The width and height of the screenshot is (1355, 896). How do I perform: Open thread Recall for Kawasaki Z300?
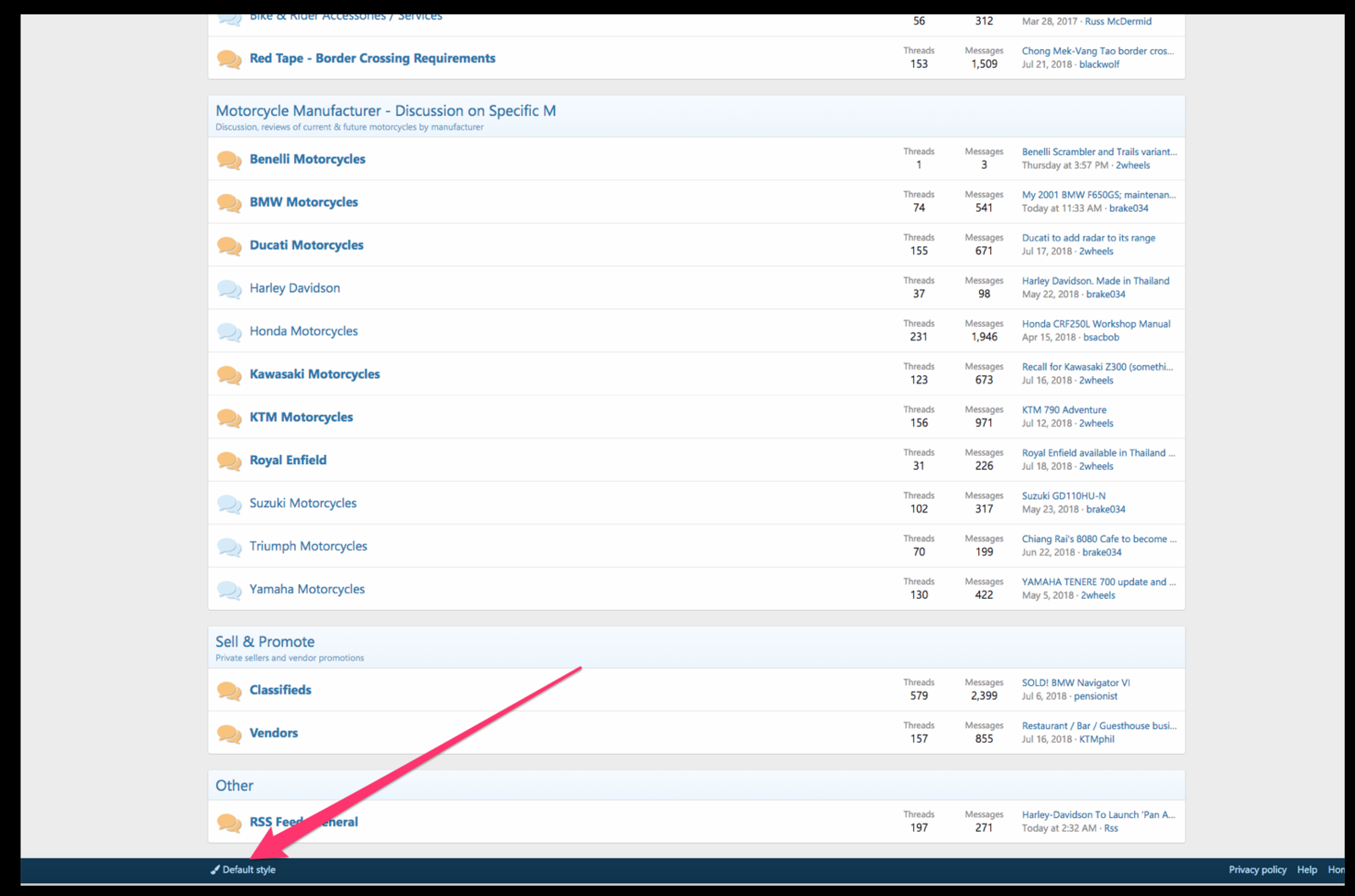(1098, 367)
